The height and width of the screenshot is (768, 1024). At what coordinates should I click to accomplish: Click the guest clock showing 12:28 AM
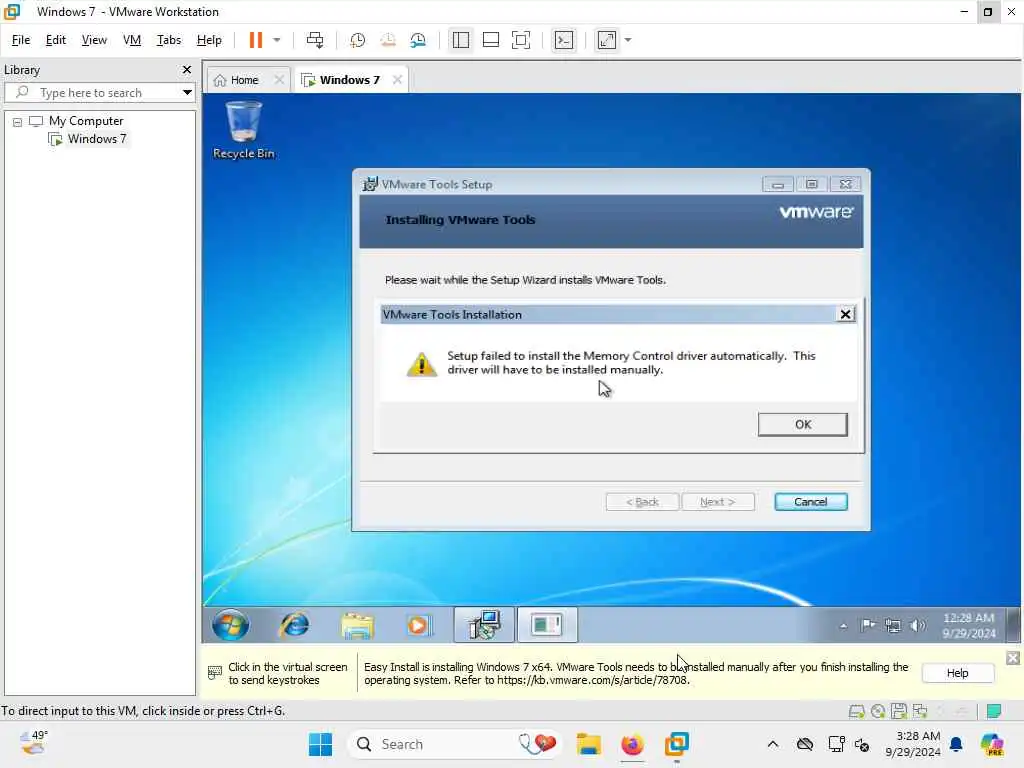click(x=968, y=626)
